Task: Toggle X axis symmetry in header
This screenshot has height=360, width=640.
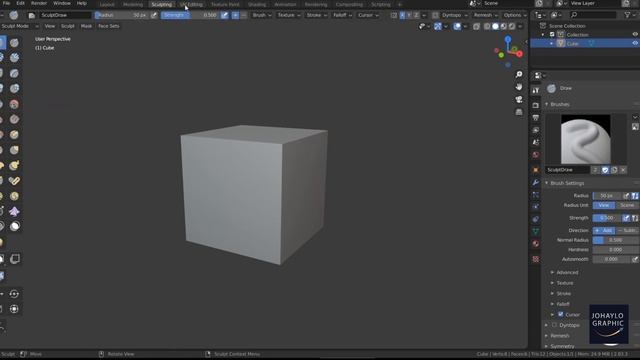Action: (x=402, y=15)
